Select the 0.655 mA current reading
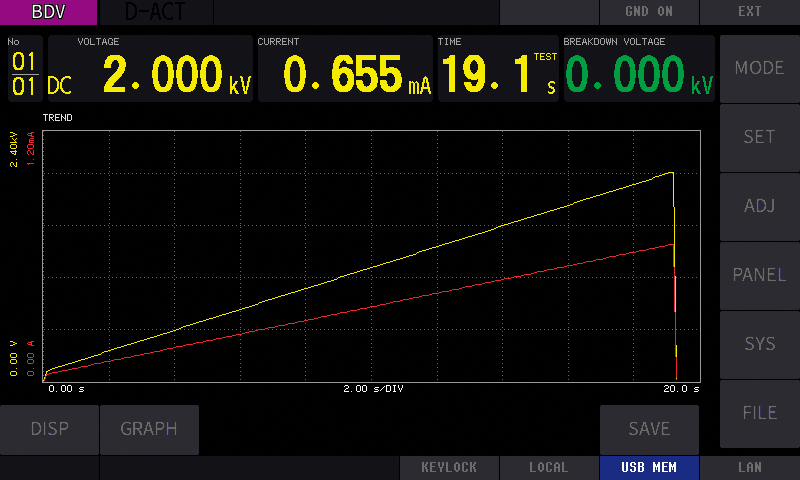 (357, 75)
